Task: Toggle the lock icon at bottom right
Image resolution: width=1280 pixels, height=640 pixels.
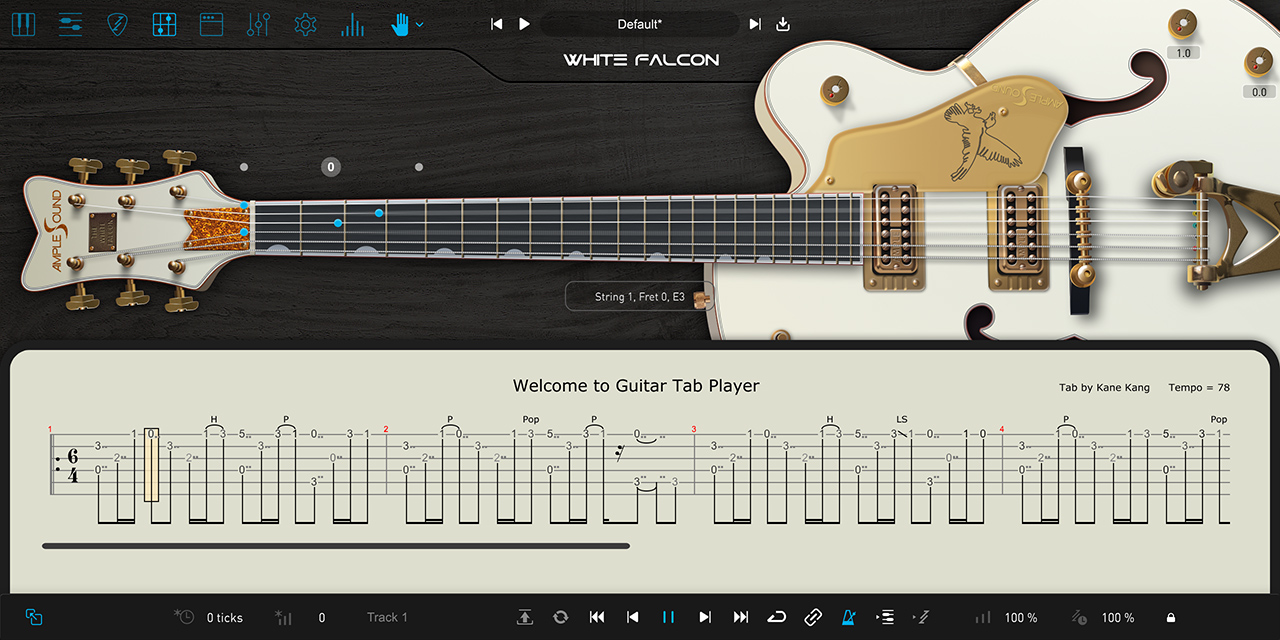Action: coord(1170,618)
